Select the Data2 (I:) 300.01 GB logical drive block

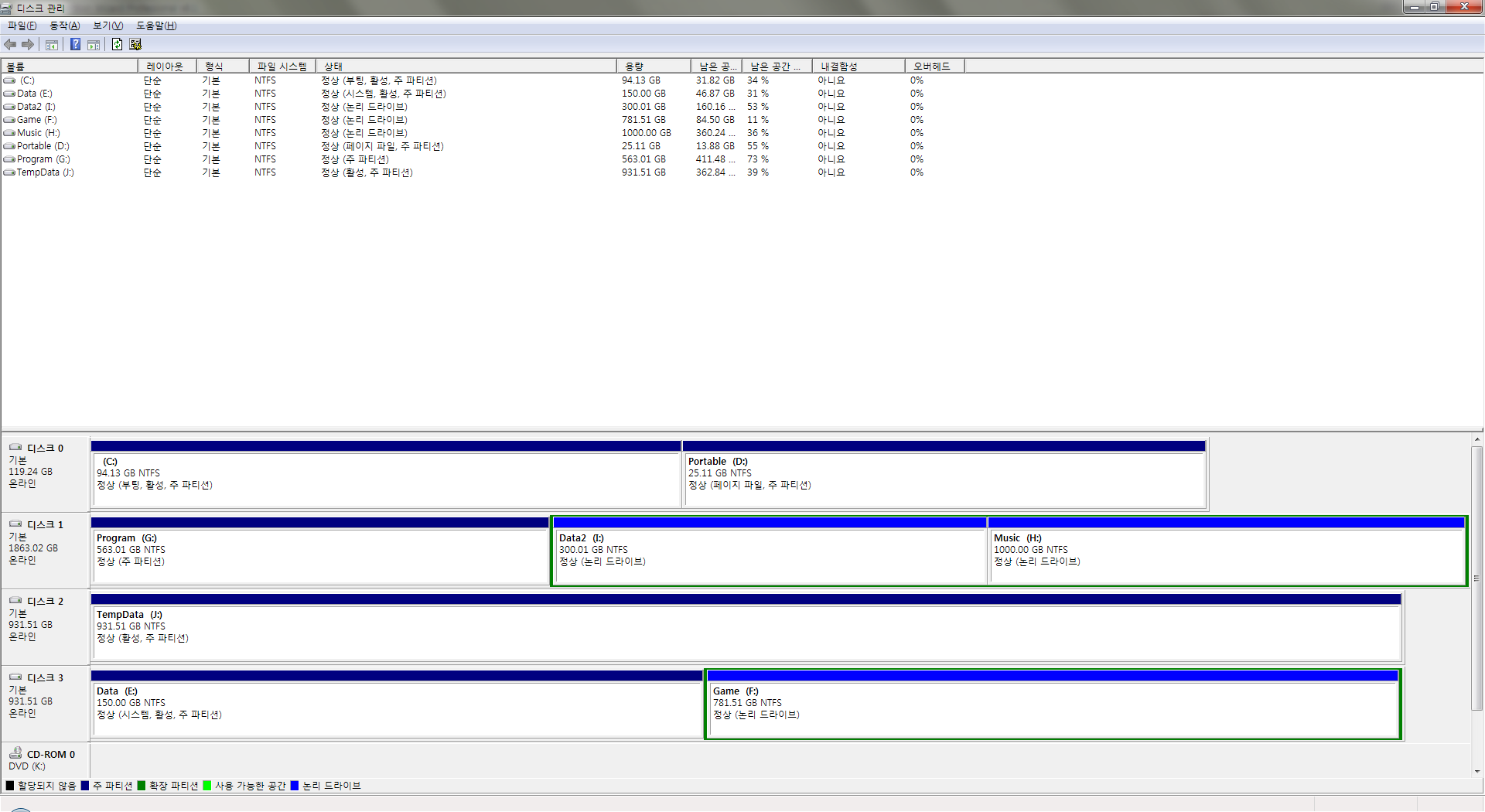point(770,551)
